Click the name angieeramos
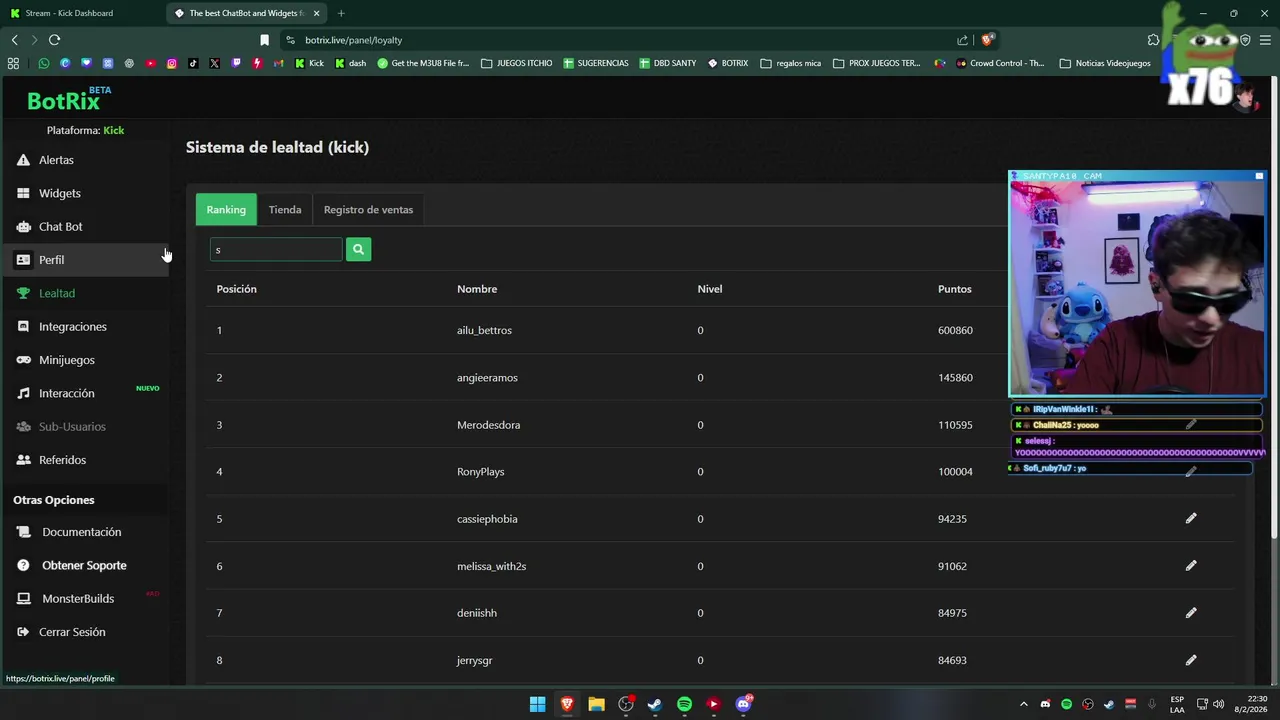 coord(487,377)
